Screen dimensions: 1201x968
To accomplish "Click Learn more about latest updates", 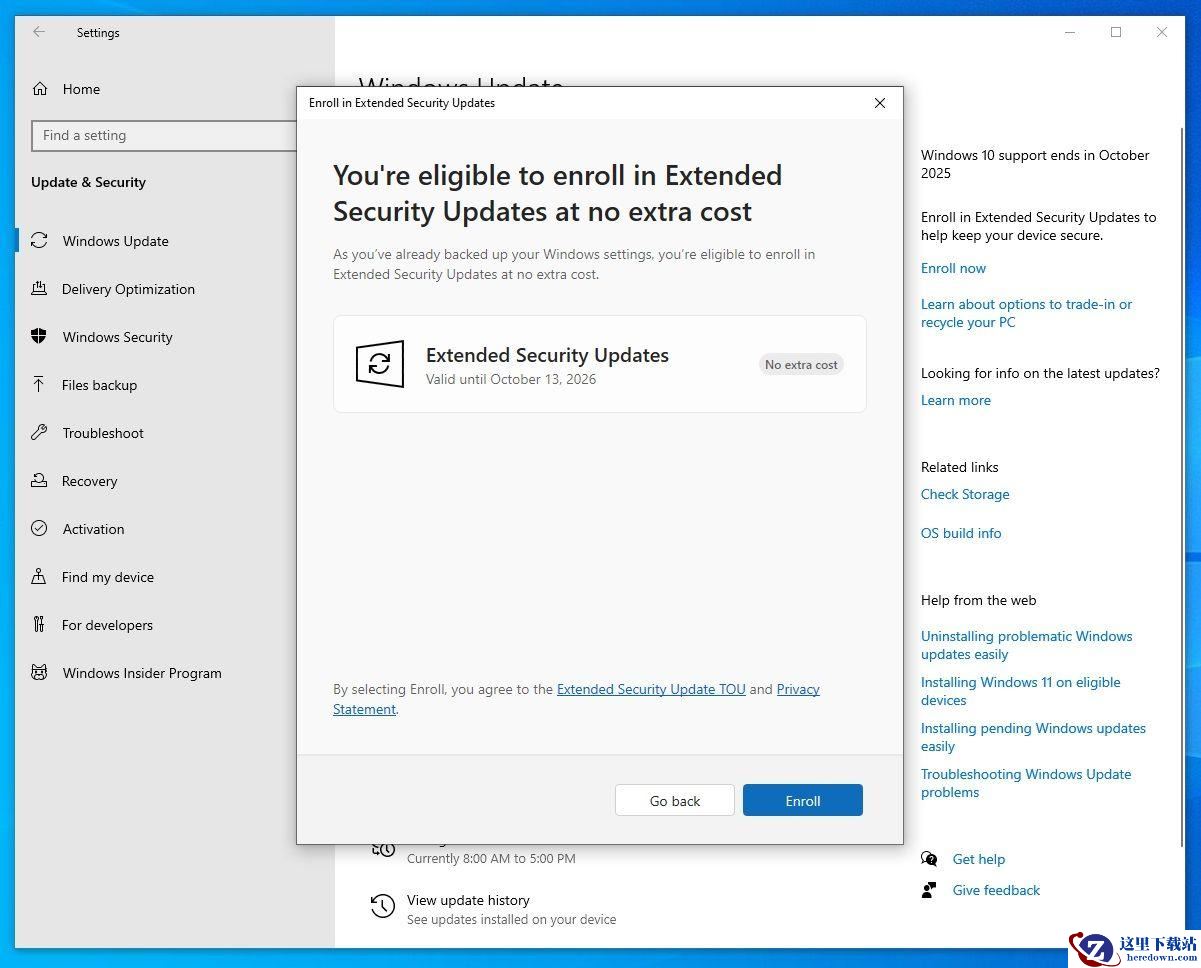I will point(956,400).
